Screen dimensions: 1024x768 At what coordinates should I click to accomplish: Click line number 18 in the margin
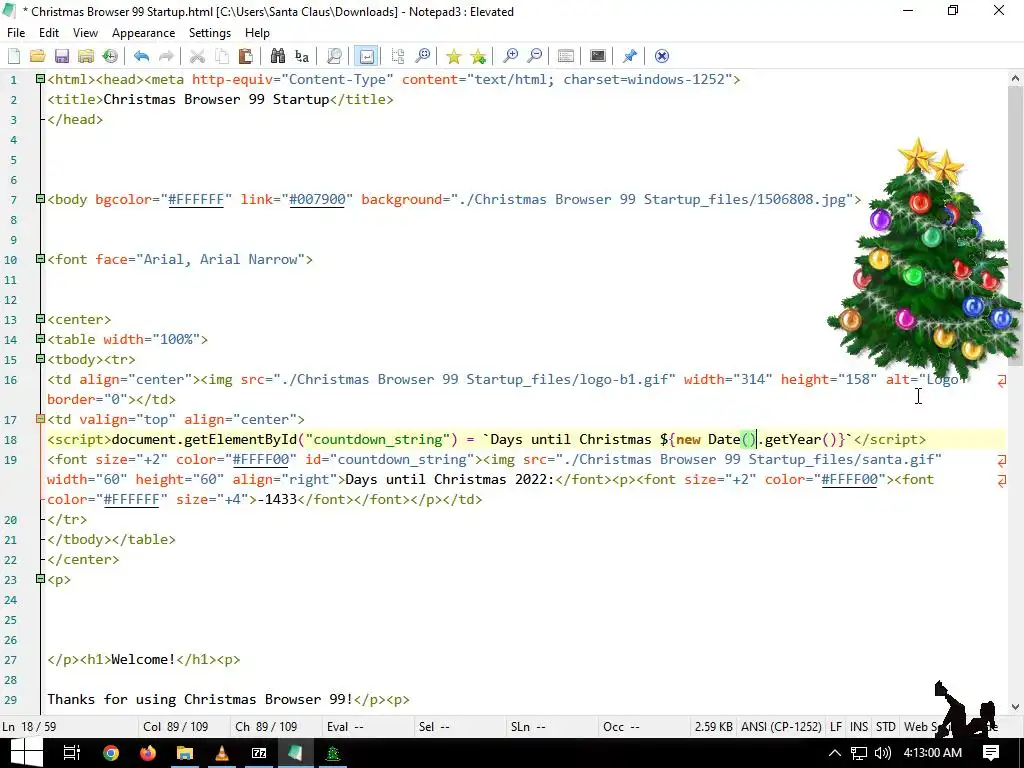(10, 440)
